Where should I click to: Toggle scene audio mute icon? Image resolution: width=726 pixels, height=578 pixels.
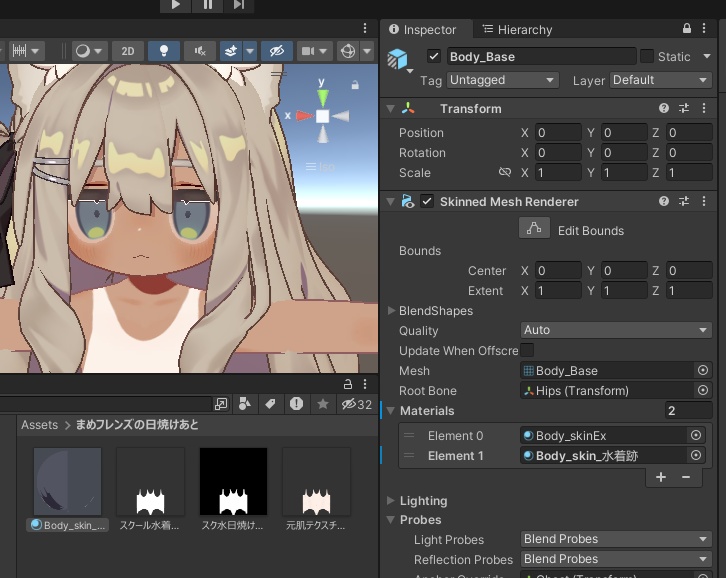[199, 51]
